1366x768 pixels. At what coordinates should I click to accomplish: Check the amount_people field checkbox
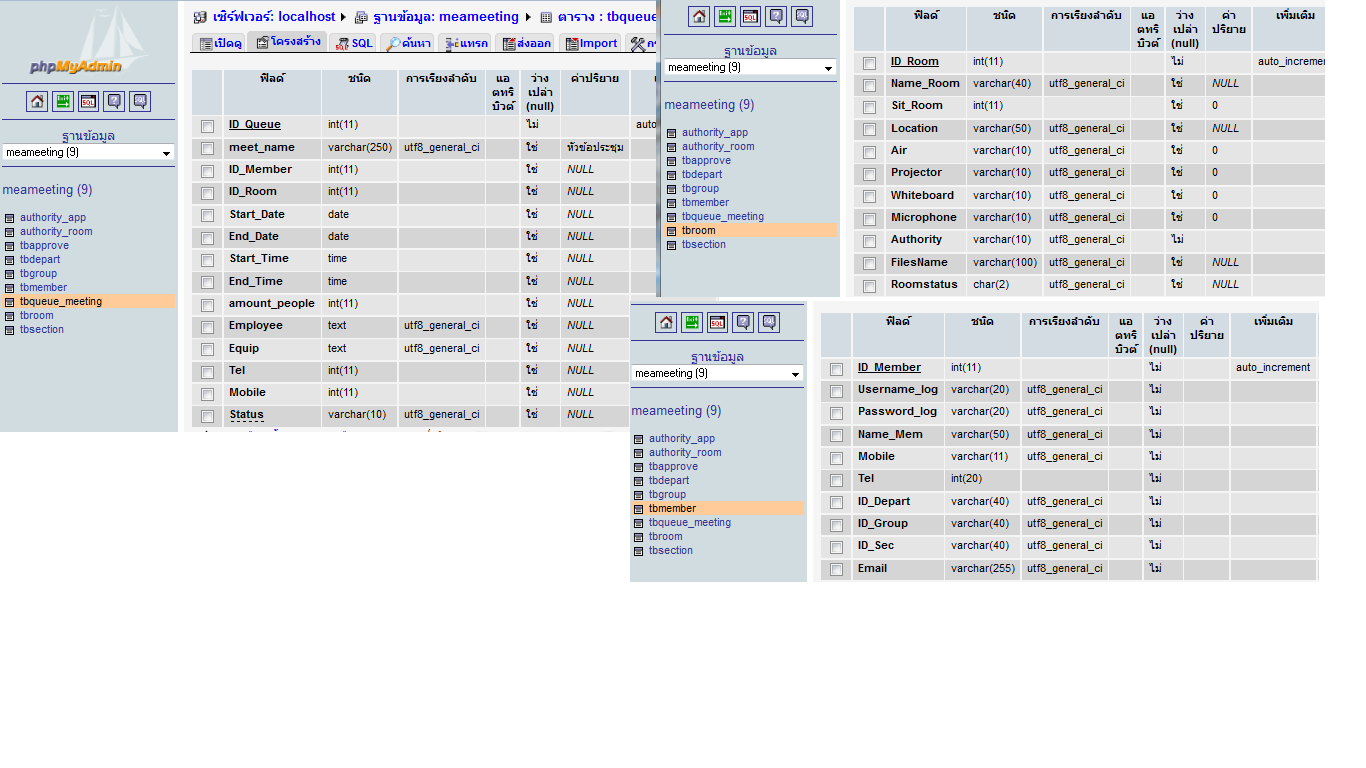[207, 304]
